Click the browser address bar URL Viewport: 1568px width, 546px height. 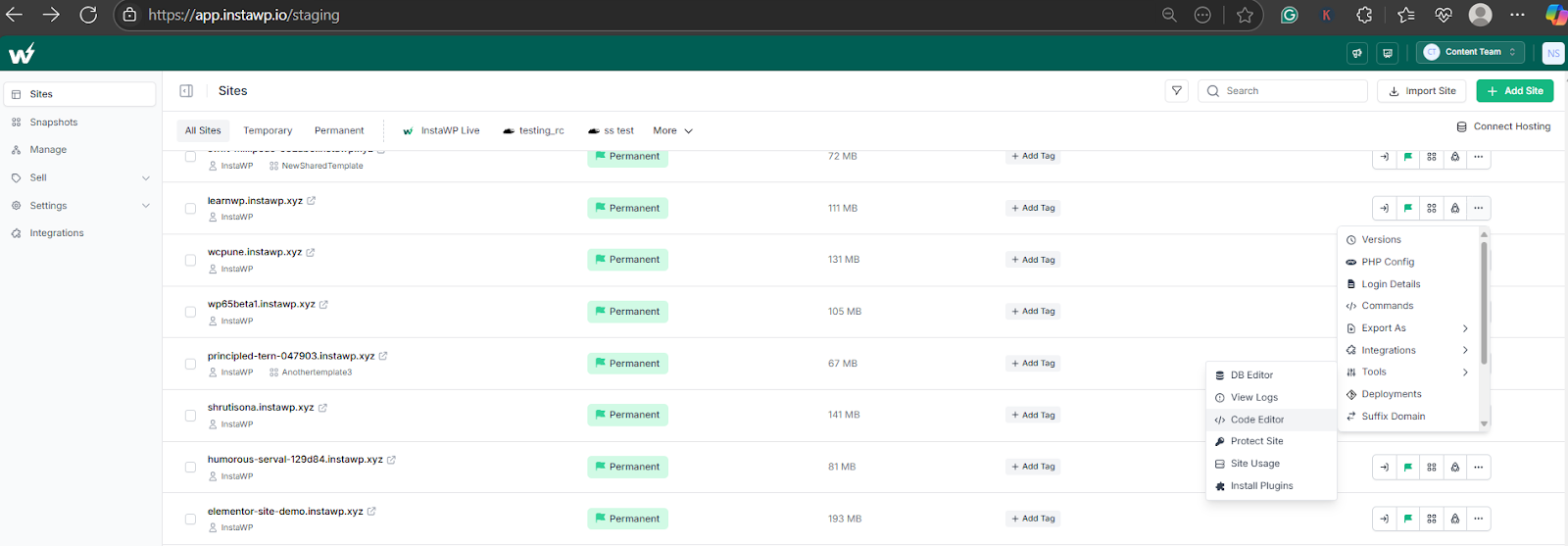click(x=244, y=15)
